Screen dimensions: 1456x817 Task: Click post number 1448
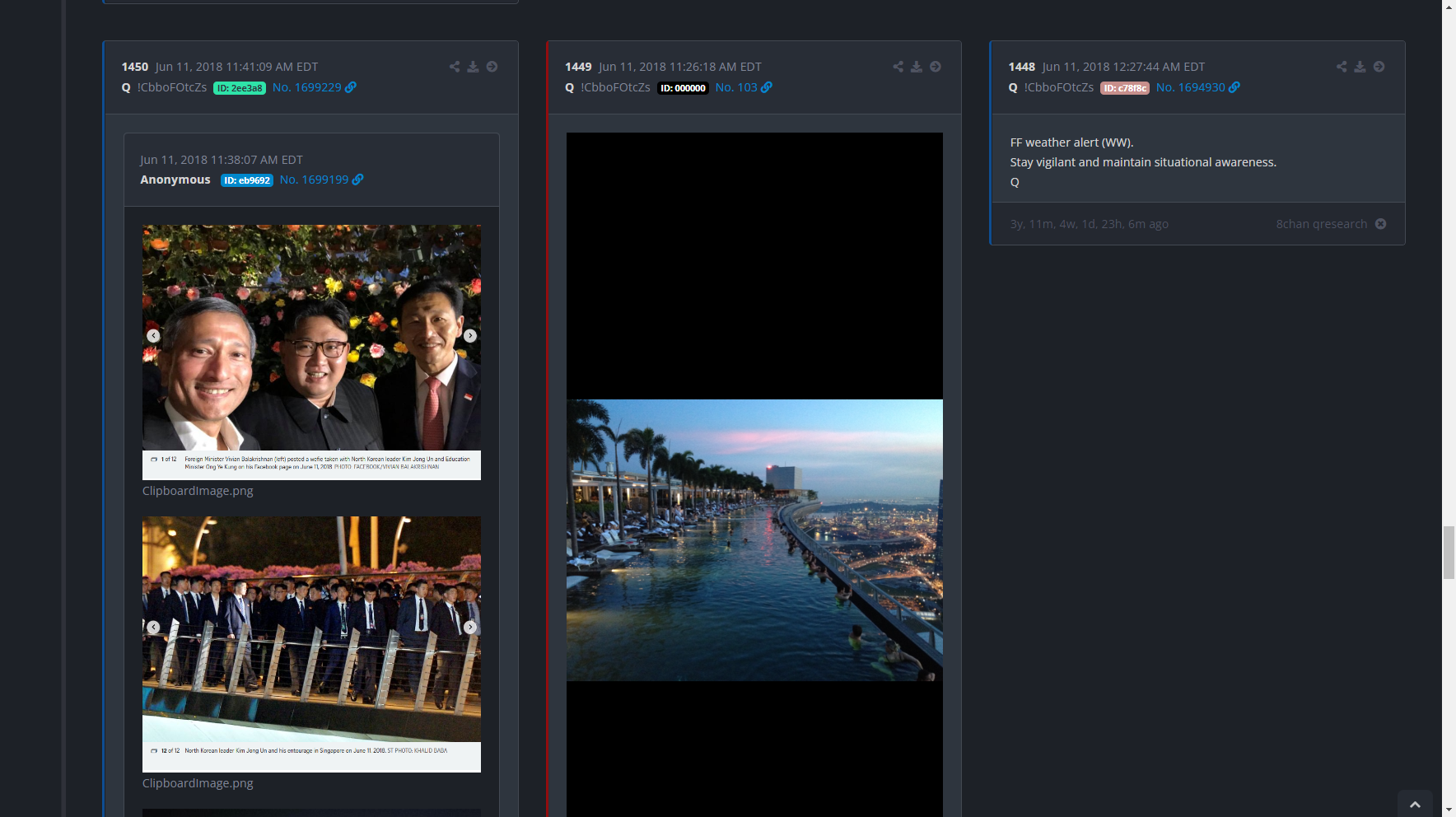point(1022,67)
